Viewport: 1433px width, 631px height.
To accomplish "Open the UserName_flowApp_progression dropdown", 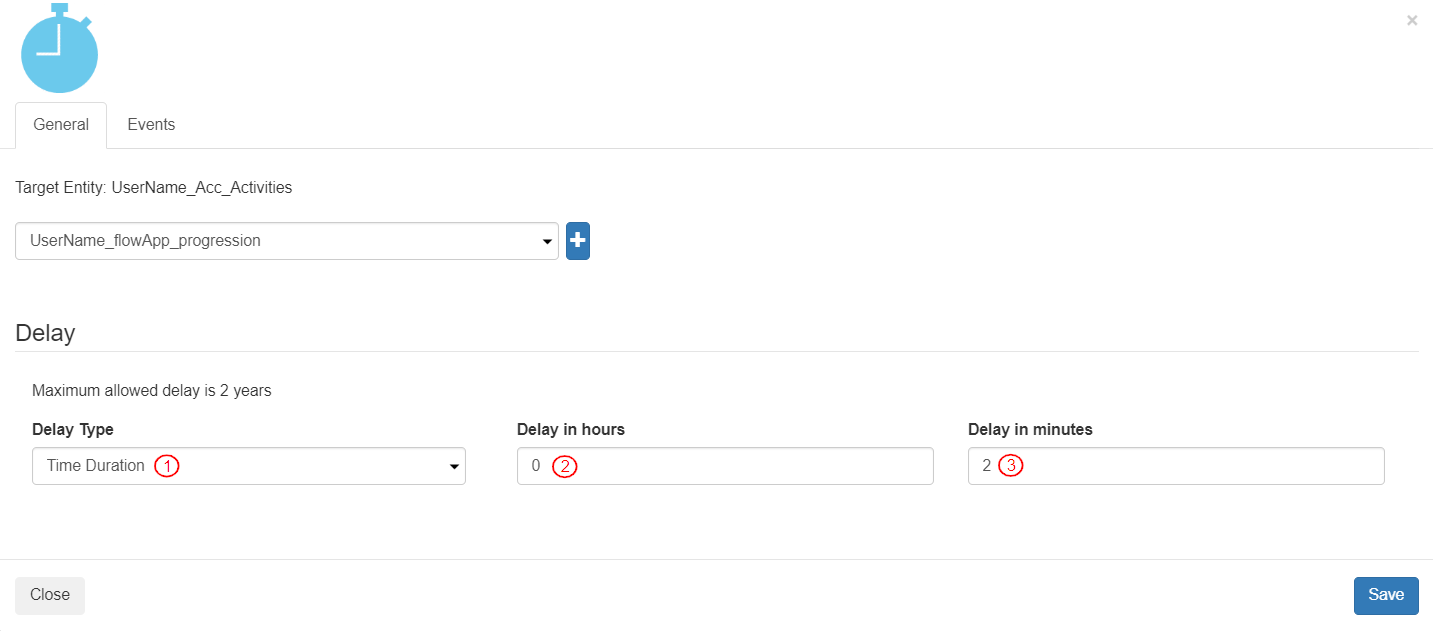I will [x=286, y=241].
